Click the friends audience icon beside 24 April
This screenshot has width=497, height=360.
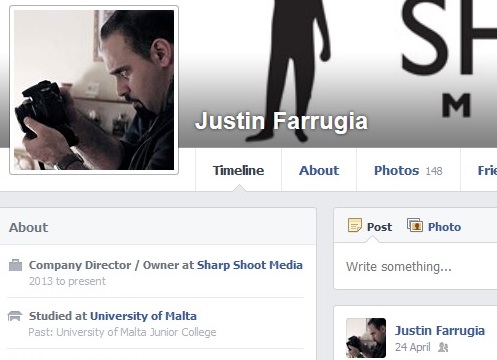(x=443, y=347)
